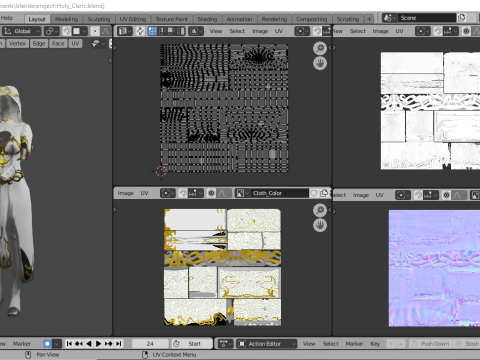Image resolution: width=480 pixels, height=360 pixels.
Task: Duplicate the Cloth_Color image with new icon
Action: pyautogui.click(x=324, y=193)
